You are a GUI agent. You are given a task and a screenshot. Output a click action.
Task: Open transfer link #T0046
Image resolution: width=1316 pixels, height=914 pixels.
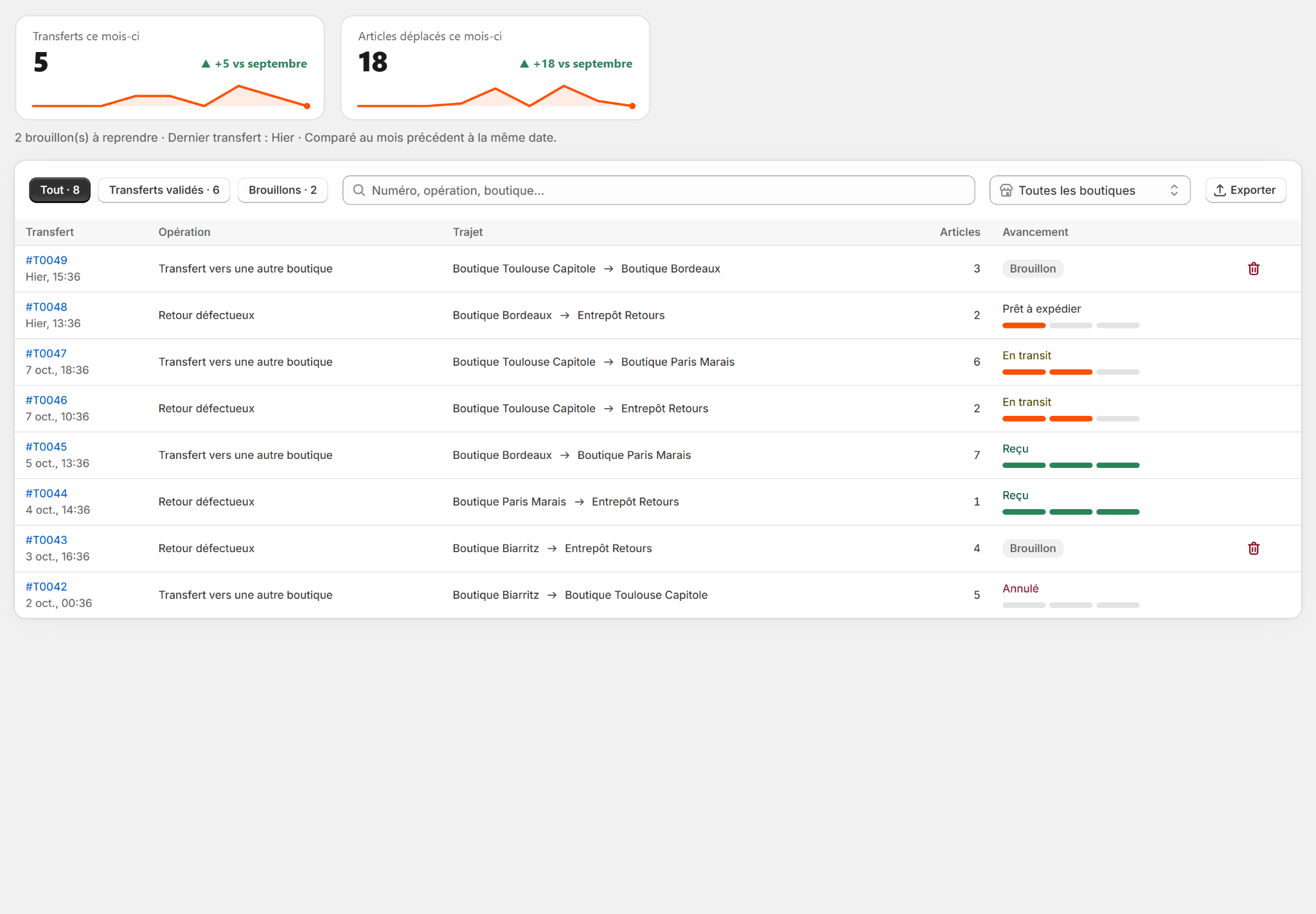[x=46, y=400]
